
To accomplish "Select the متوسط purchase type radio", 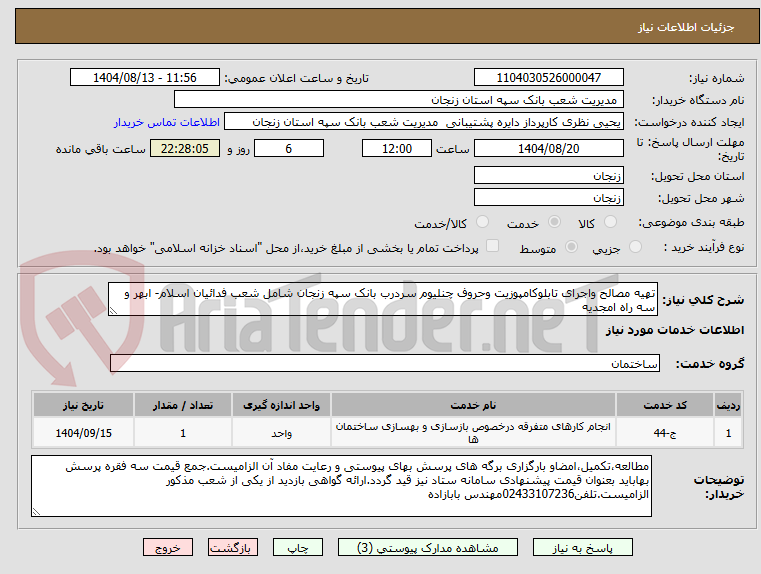I will [x=572, y=247].
